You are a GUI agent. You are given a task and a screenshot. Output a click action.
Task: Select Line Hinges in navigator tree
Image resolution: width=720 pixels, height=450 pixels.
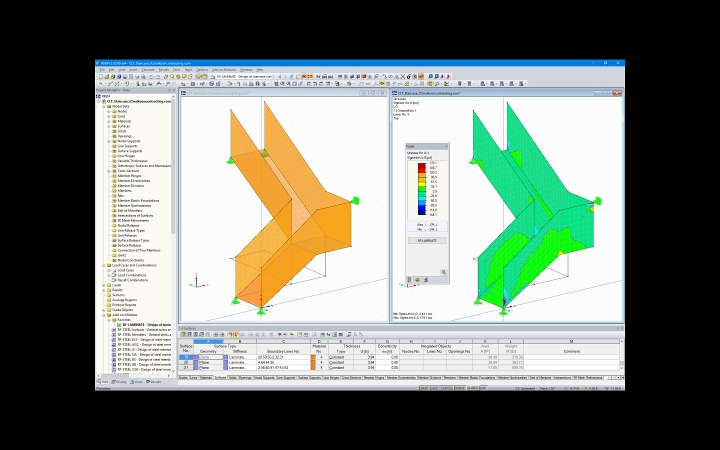tap(126, 156)
